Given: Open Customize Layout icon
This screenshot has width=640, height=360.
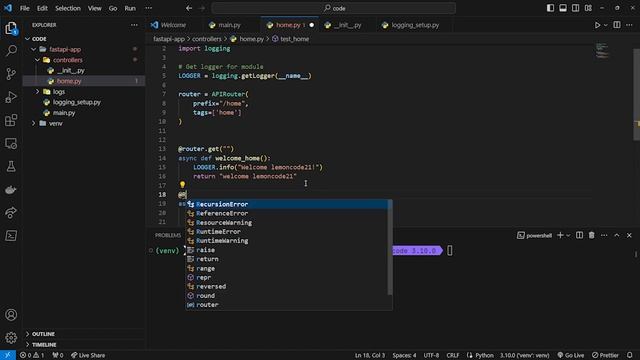Looking at the screenshot, I should [x=588, y=8].
